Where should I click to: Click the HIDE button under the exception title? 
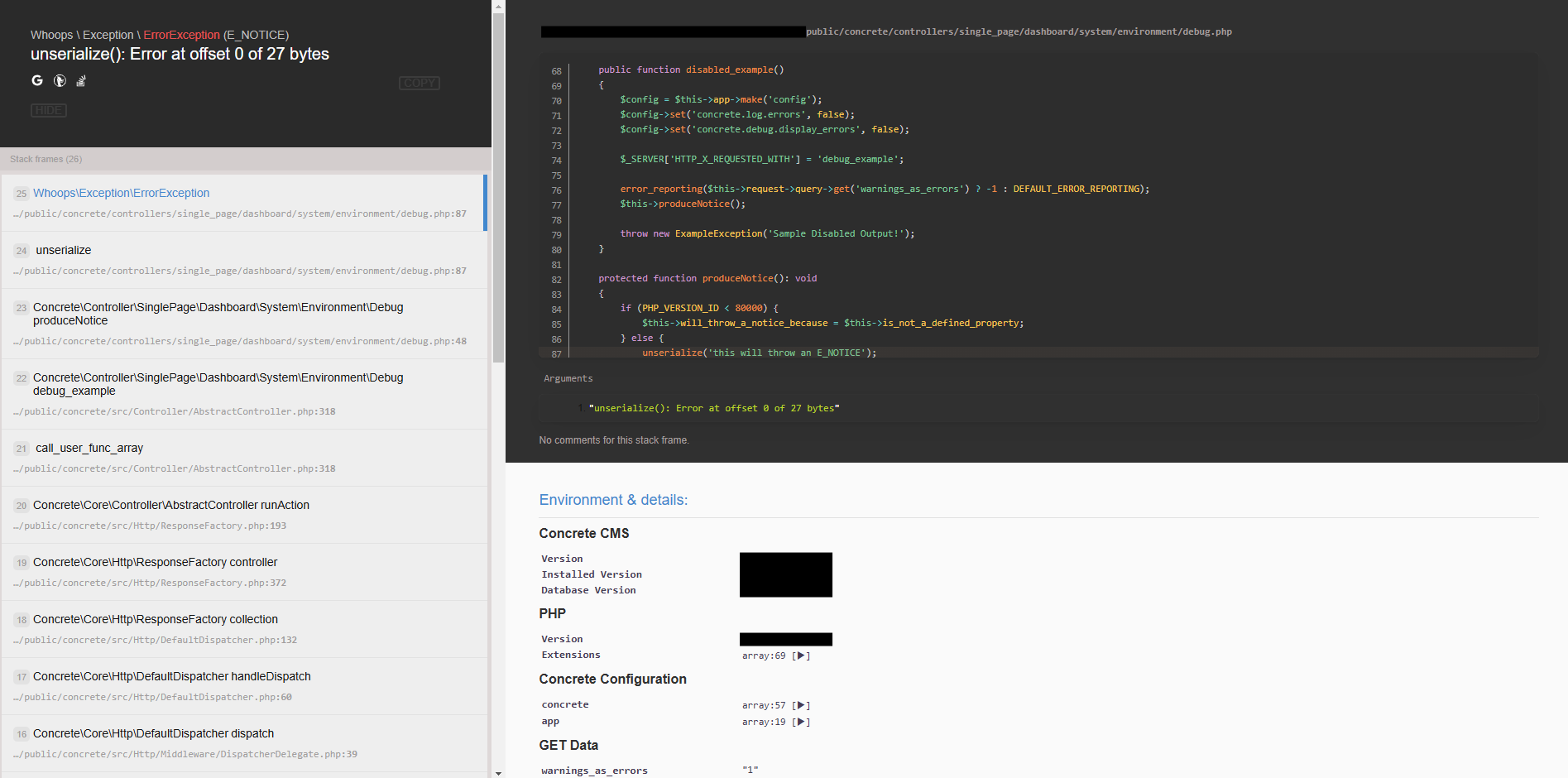(x=48, y=110)
